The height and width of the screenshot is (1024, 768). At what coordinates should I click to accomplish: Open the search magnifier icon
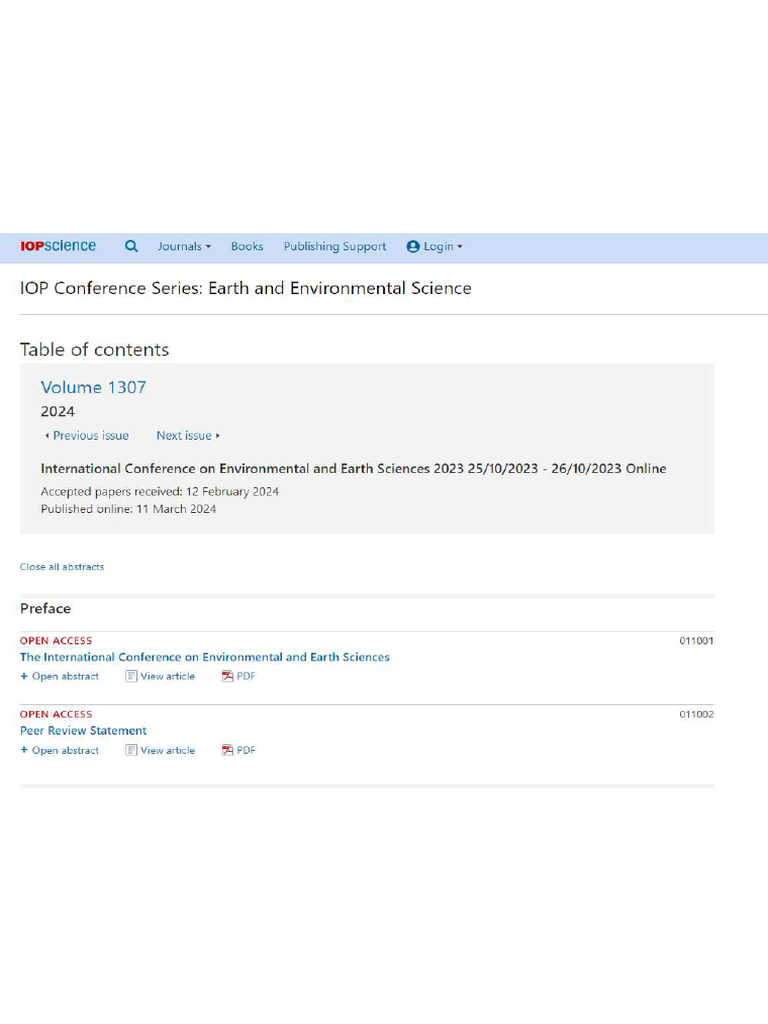(131, 246)
